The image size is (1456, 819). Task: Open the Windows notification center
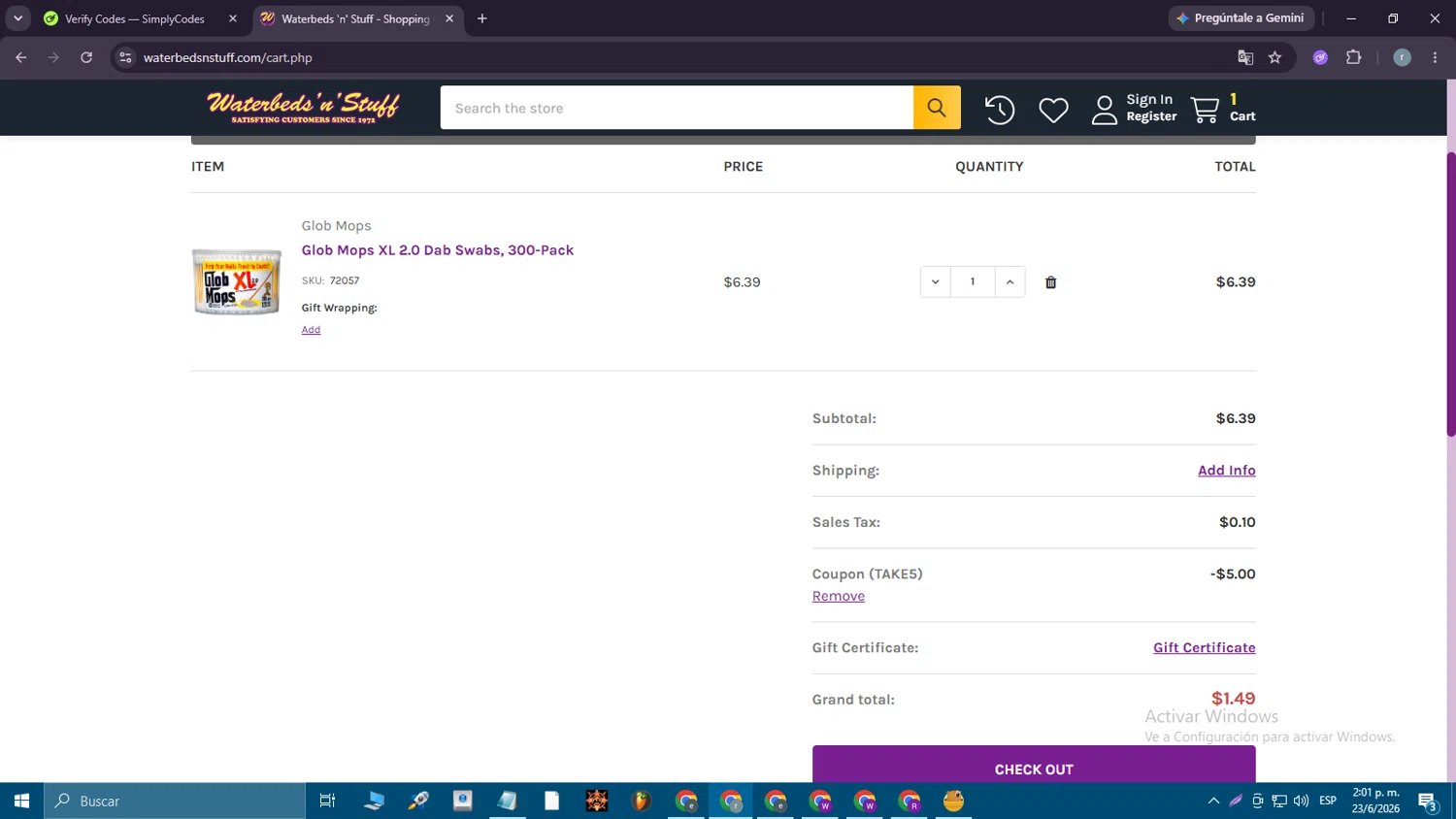1428,802
